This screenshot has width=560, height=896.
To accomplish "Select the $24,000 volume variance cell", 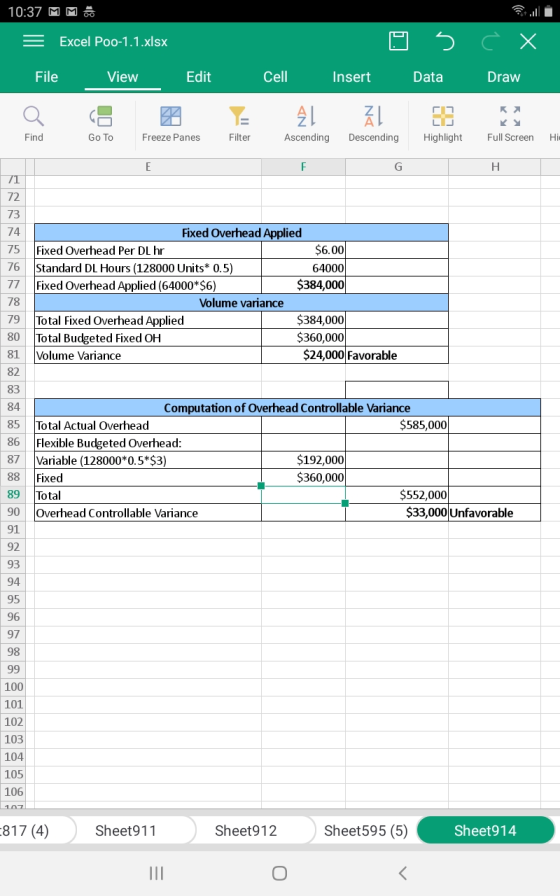I will (x=303, y=355).
